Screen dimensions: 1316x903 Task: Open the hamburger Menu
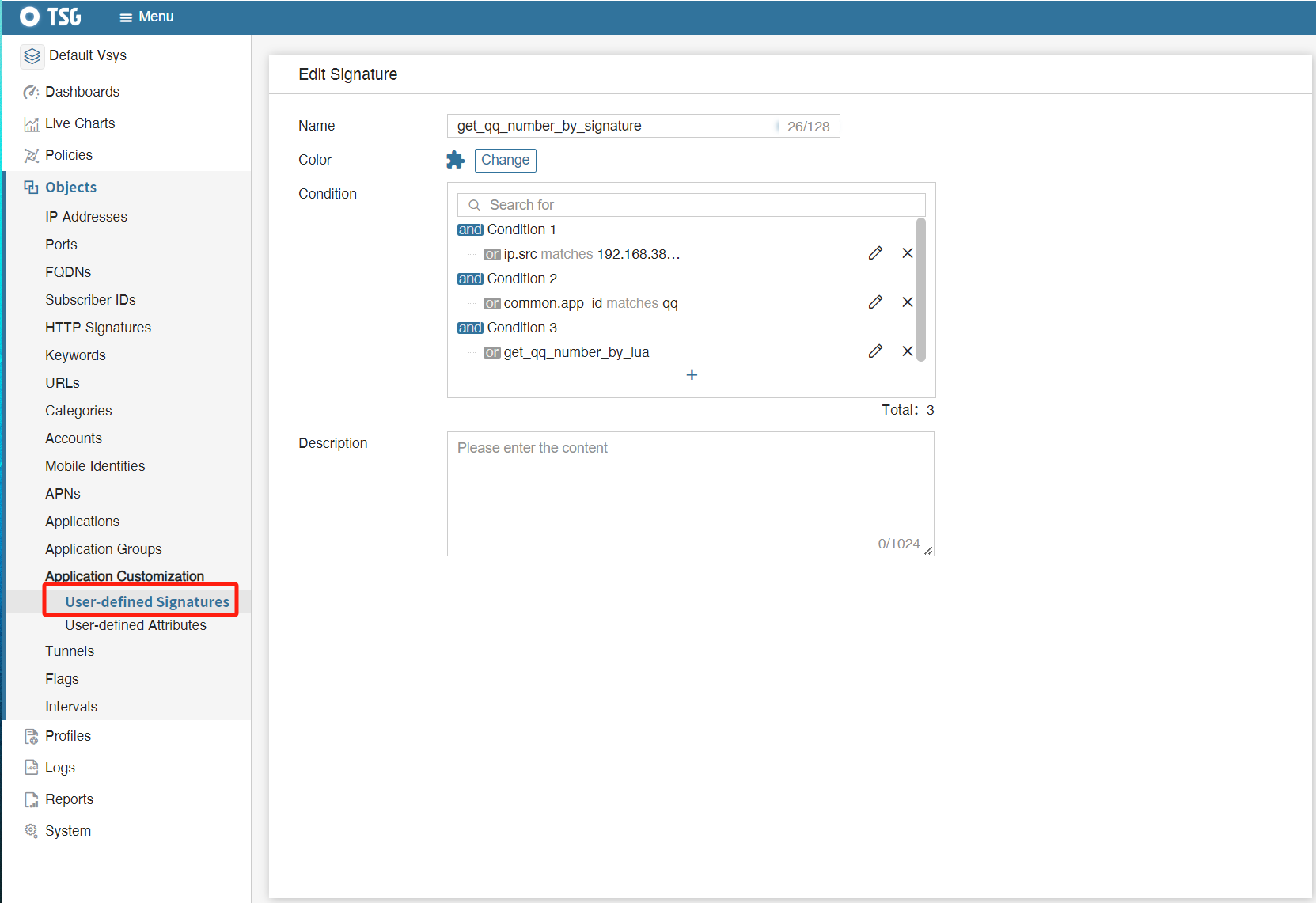coord(146,17)
